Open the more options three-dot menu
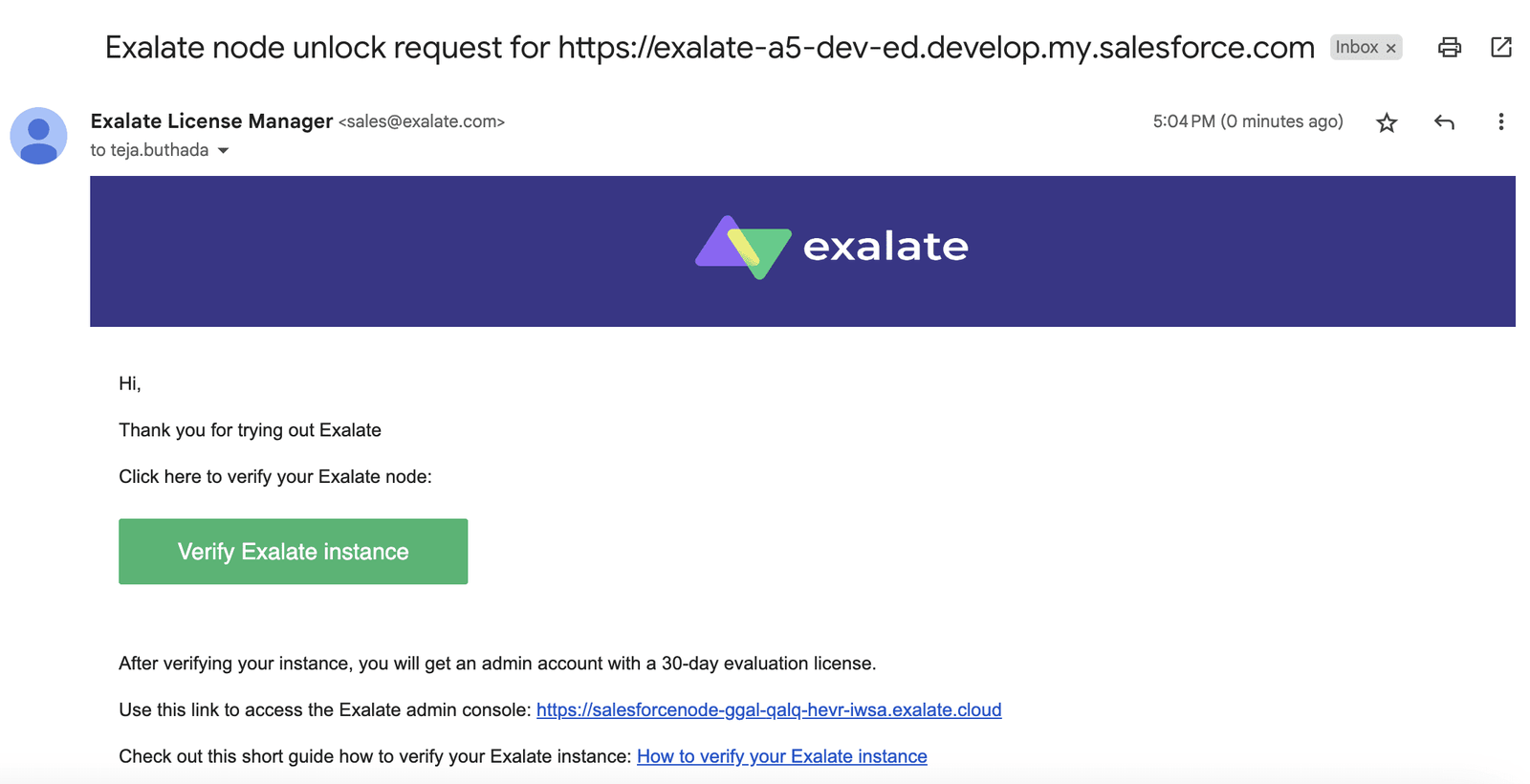The width and height of the screenshot is (1530, 784). (x=1501, y=121)
